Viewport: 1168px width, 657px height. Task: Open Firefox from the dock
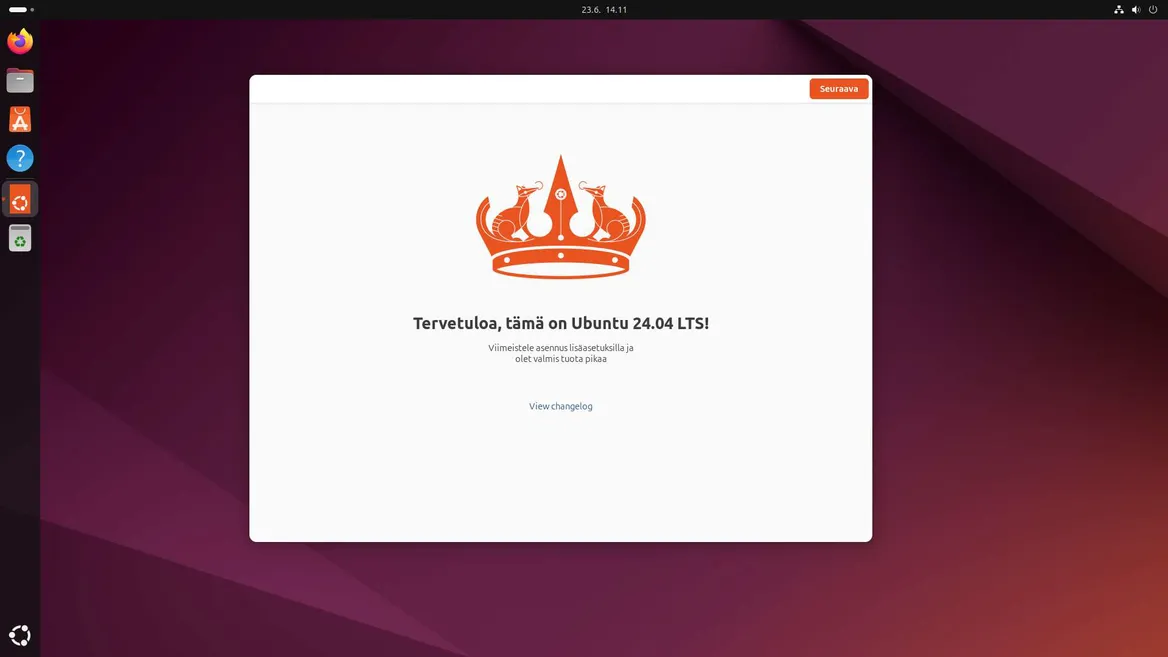coord(20,41)
